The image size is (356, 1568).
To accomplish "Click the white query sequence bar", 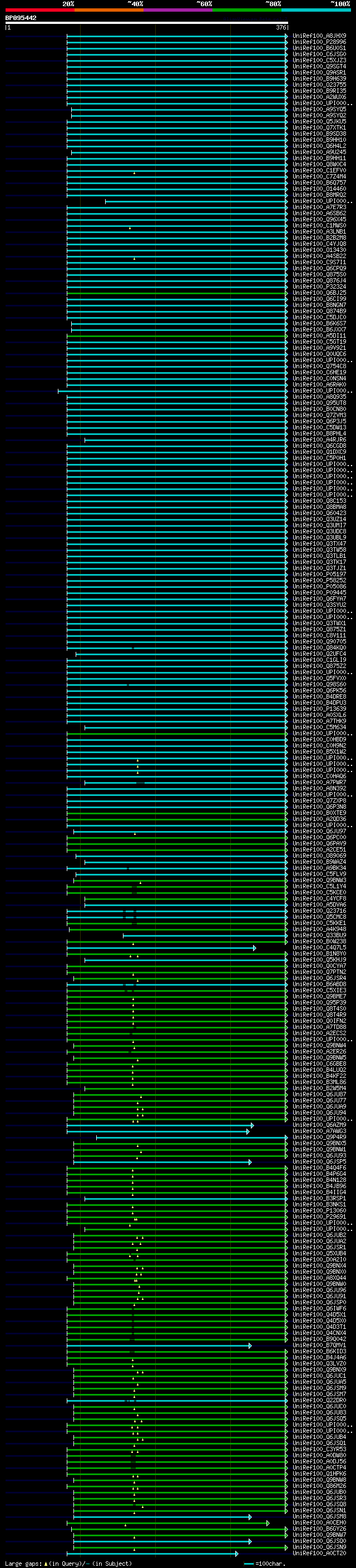I will (x=147, y=23).
